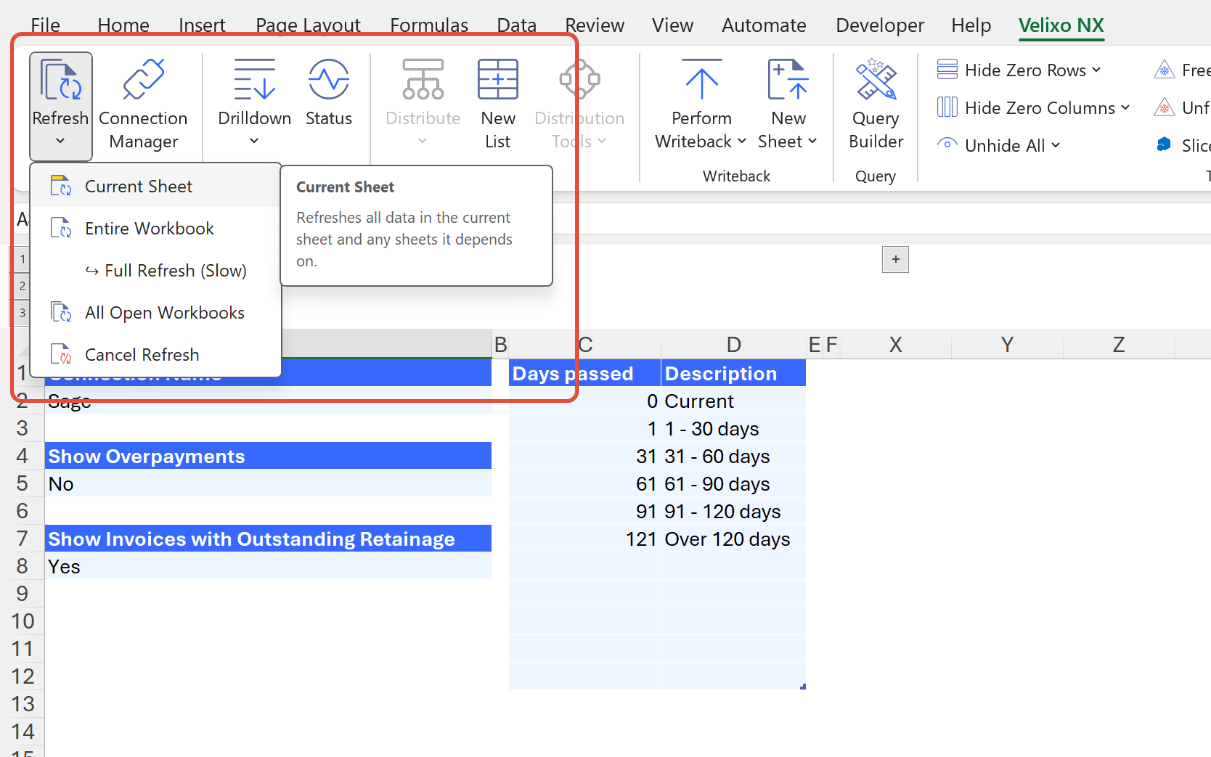1211x757 pixels.
Task: Click the '1 - 30 days' cell
Action: pos(734,428)
